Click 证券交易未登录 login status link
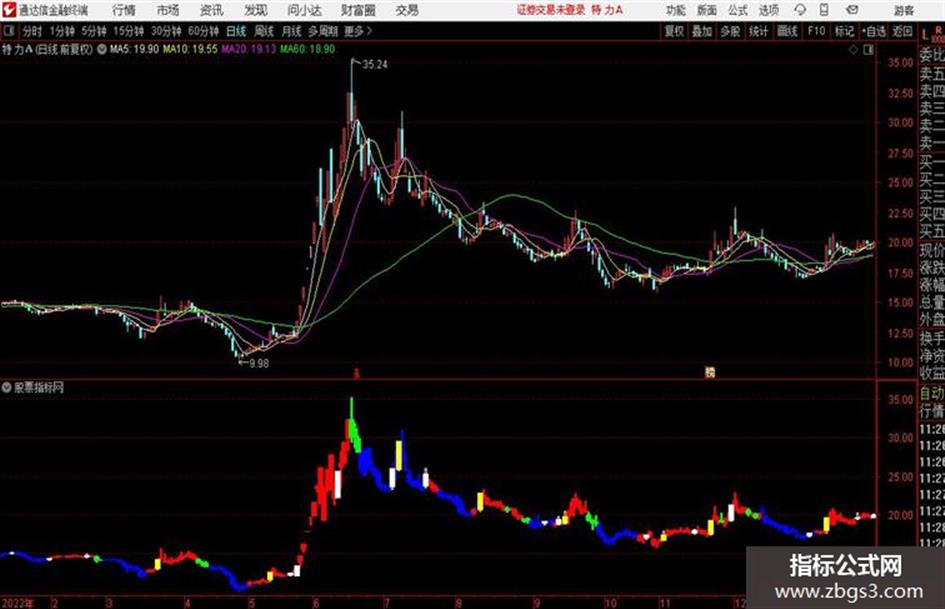The height and width of the screenshot is (609, 945). [x=550, y=10]
